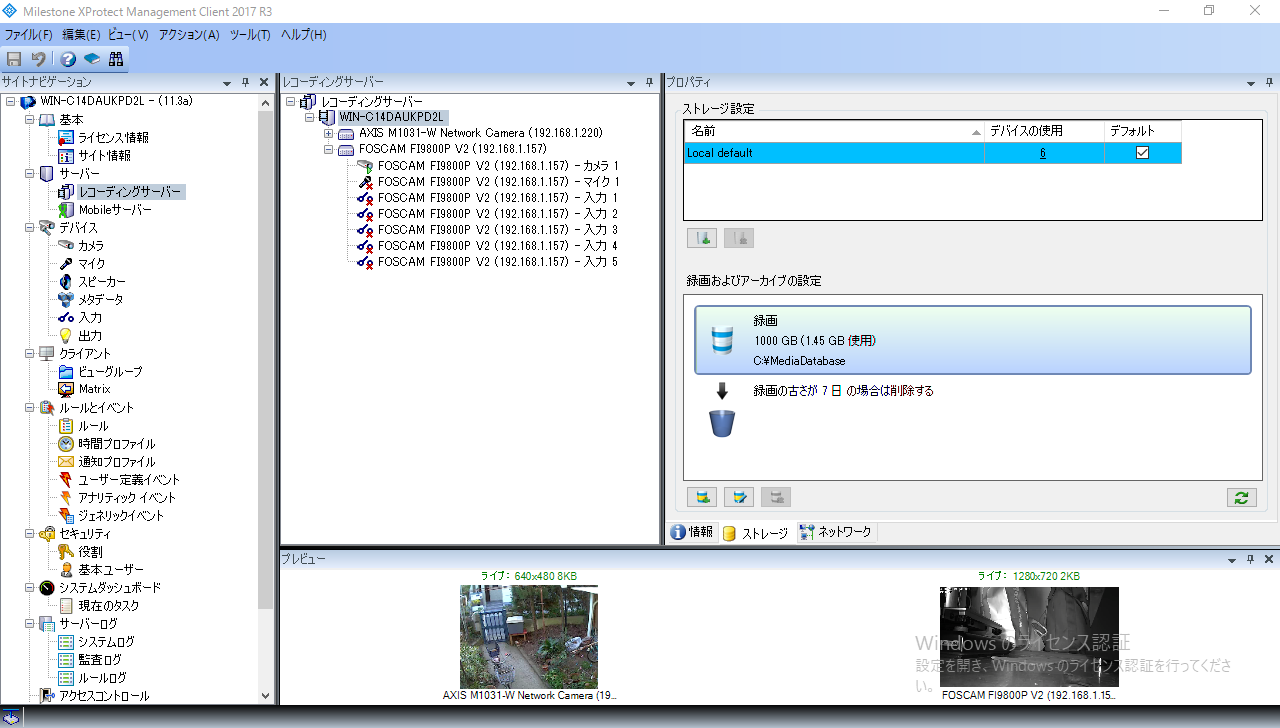Collapse the FOSCAM FI9800P V2 hardware node
1280x728 pixels.
(x=328, y=149)
